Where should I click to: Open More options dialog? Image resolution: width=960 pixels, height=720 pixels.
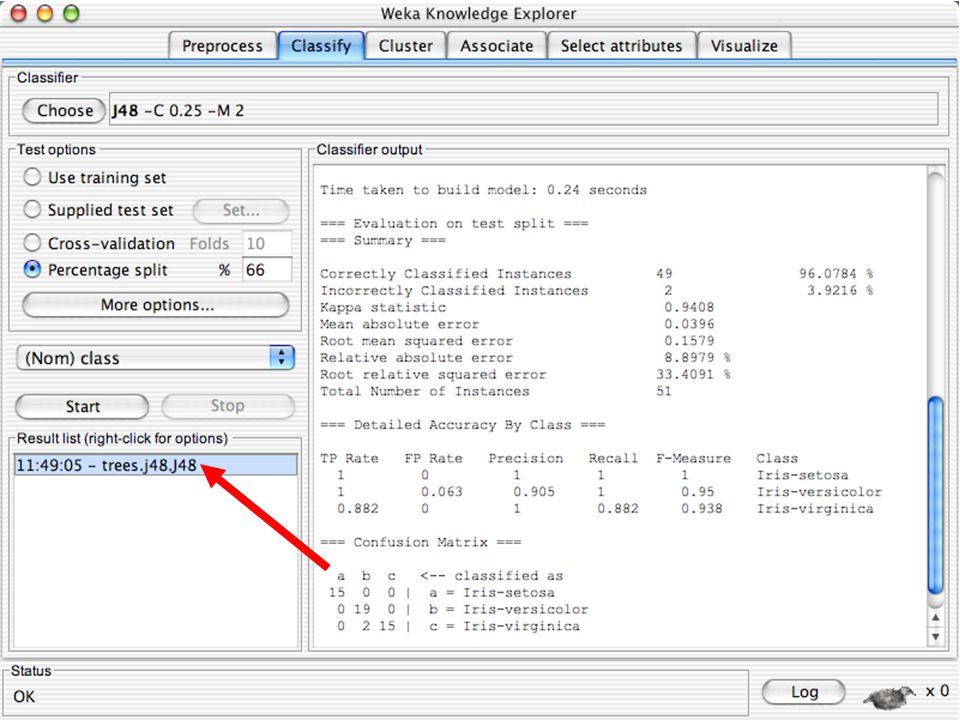coord(156,305)
